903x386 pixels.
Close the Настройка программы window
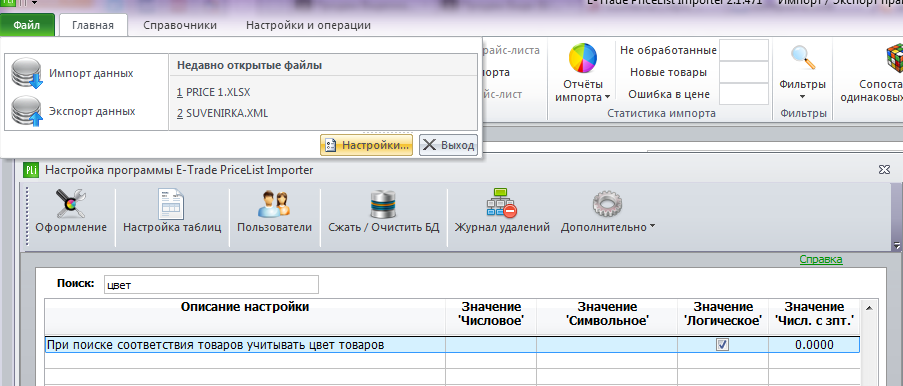point(884,169)
